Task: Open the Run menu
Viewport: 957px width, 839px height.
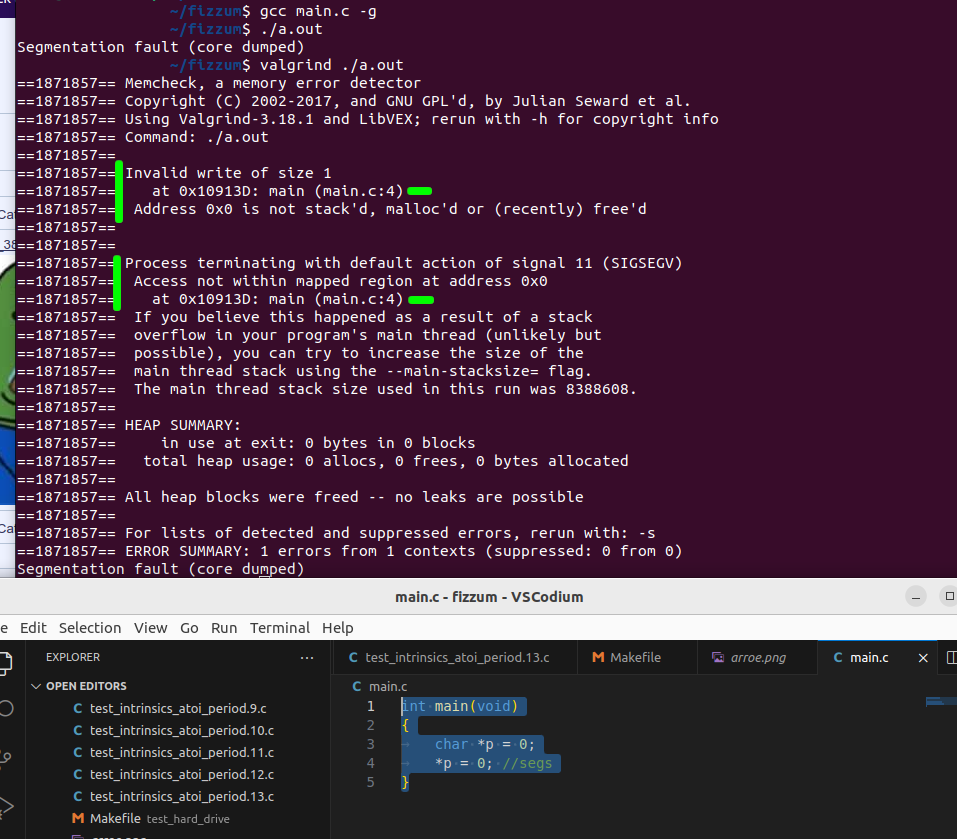Action: click(224, 628)
